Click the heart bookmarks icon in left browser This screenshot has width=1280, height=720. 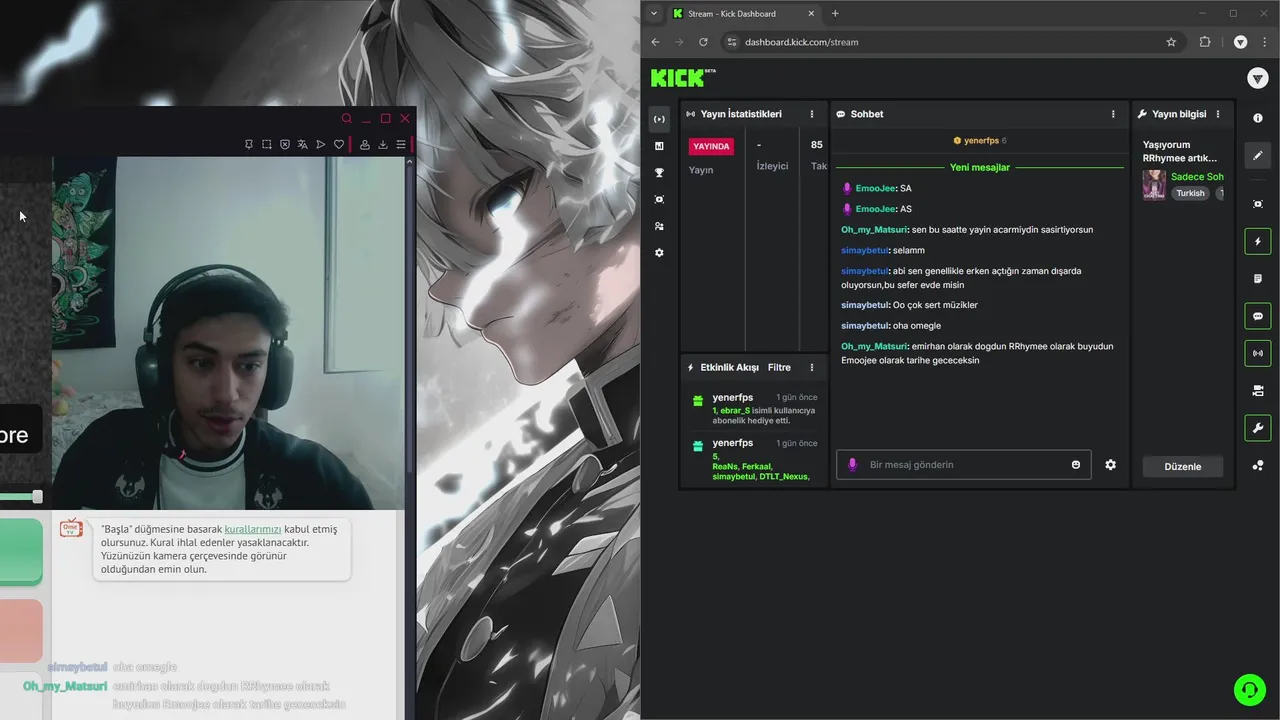point(339,144)
